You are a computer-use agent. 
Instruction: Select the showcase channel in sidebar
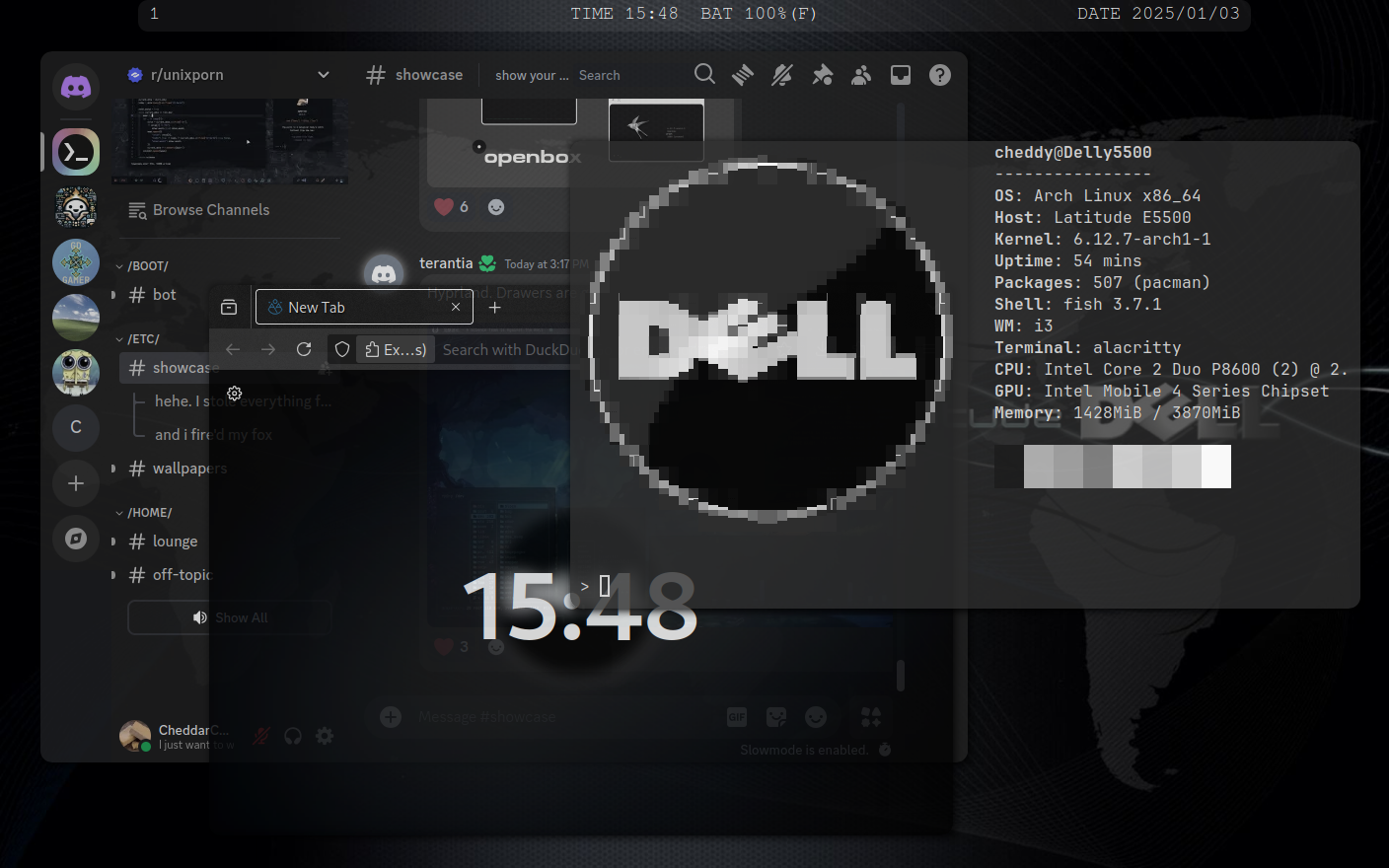click(230, 368)
